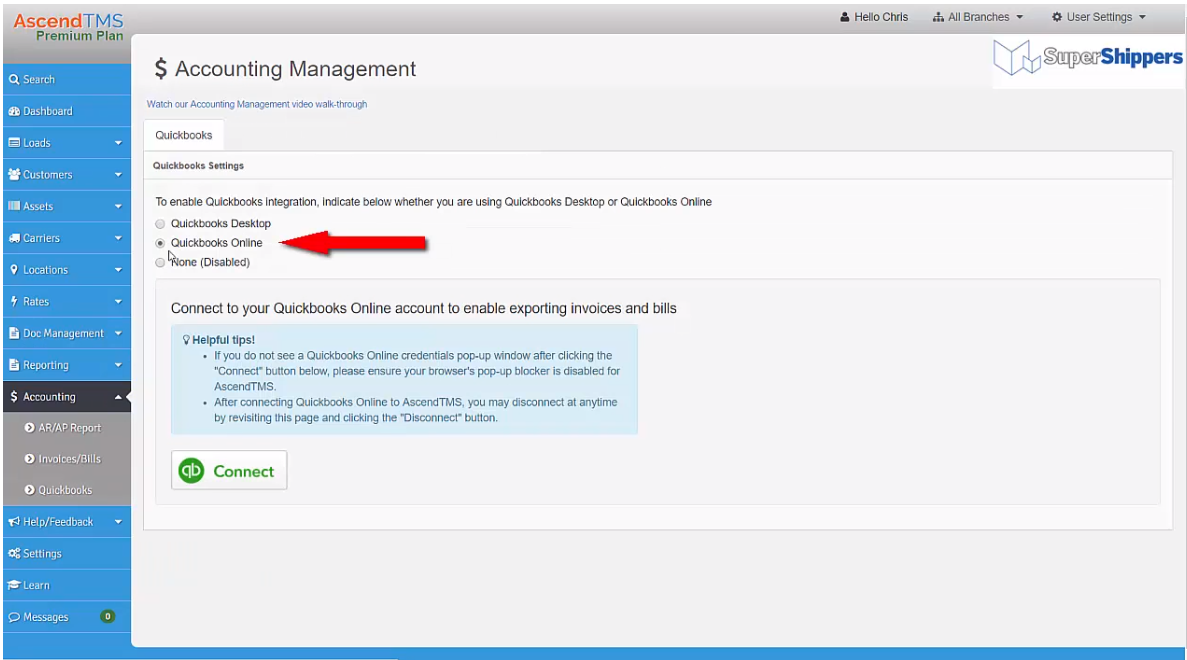Expand the Locations menu arrow
The height and width of the screenshot is (660, 1187).
coord(118,270)
